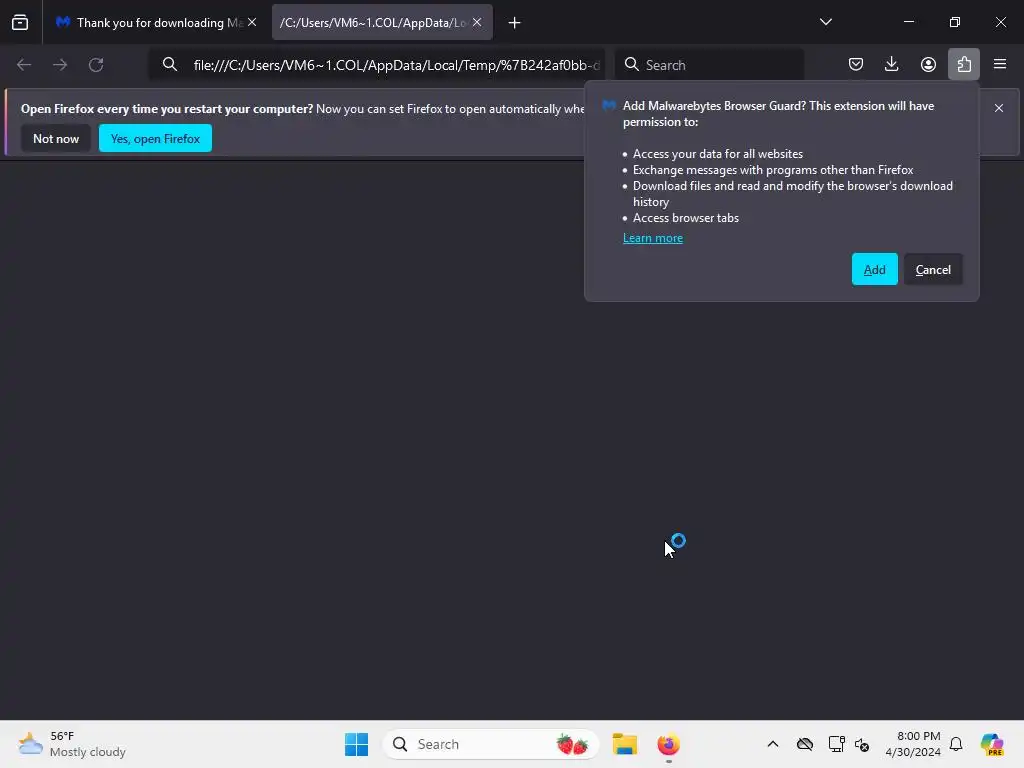Open the weather widget 56°F
The width and height of the screenshot is (1024, 768).
click(73, 744)
